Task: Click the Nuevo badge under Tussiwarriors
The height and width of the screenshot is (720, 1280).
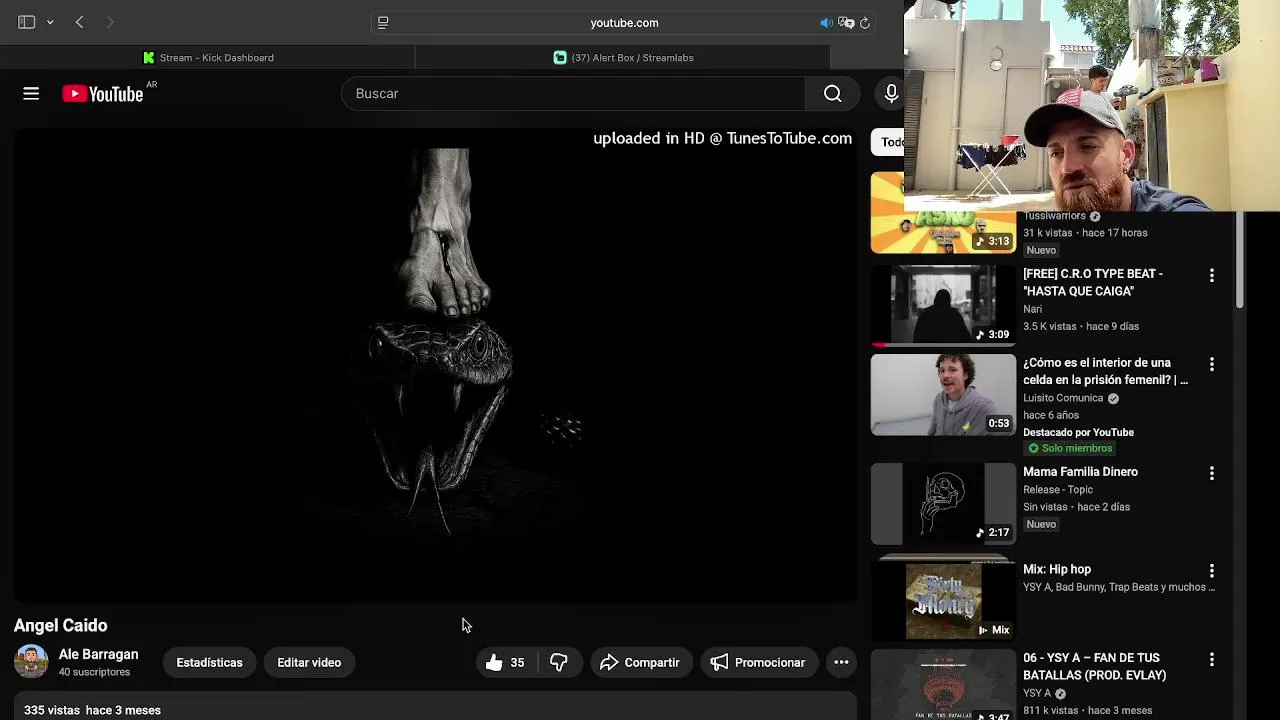Action: point(1041,250)
